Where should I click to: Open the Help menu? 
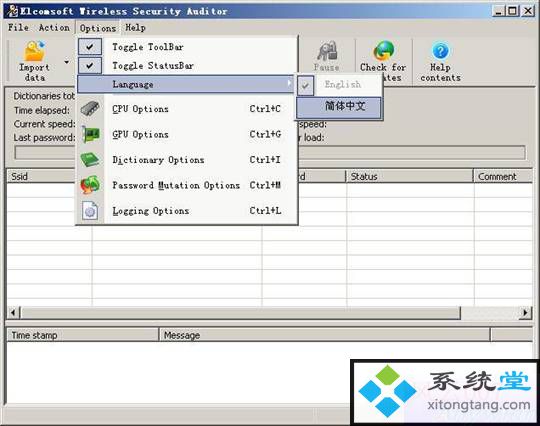(135, 28)
